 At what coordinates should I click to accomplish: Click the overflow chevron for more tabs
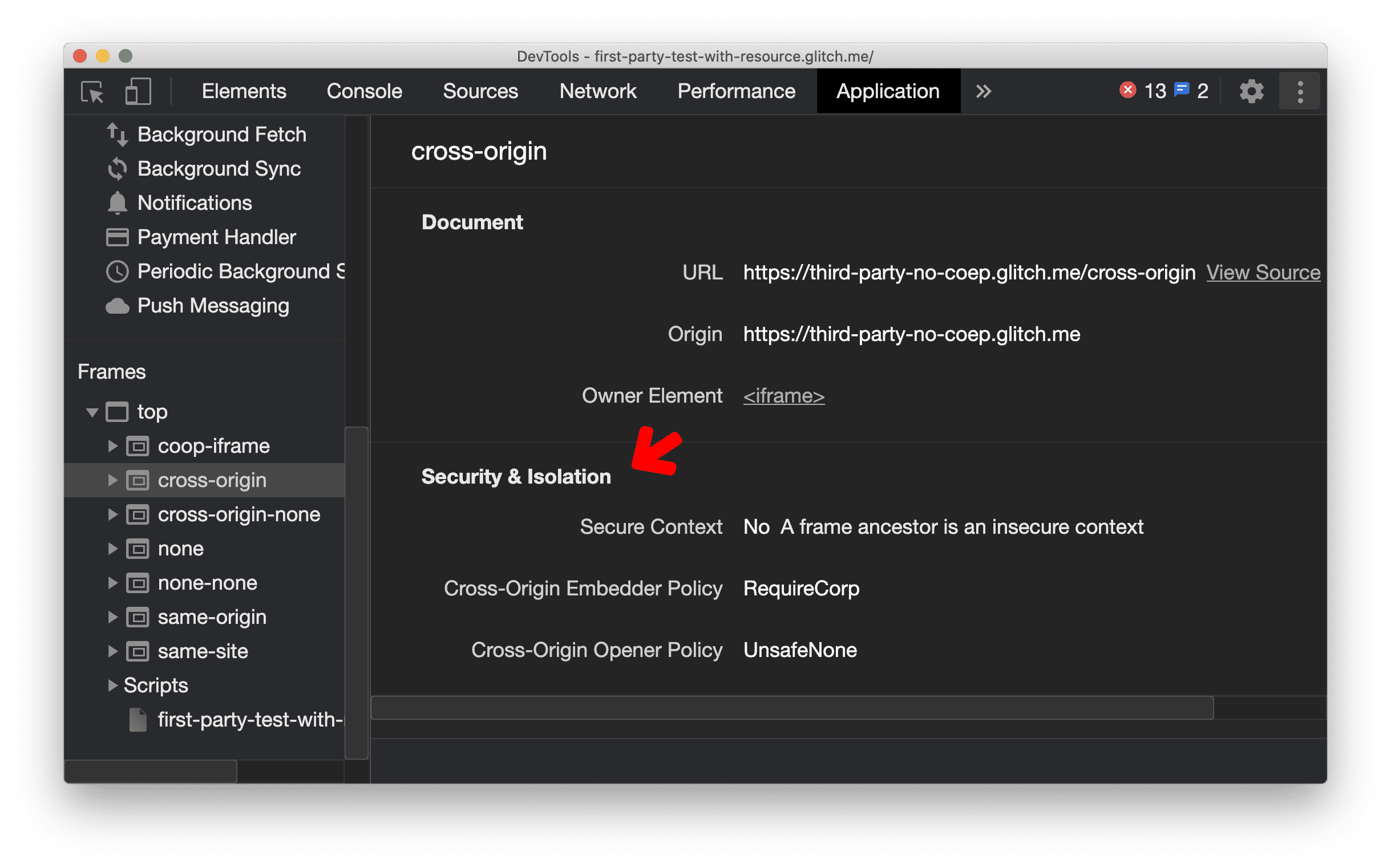tap(983, 91)
